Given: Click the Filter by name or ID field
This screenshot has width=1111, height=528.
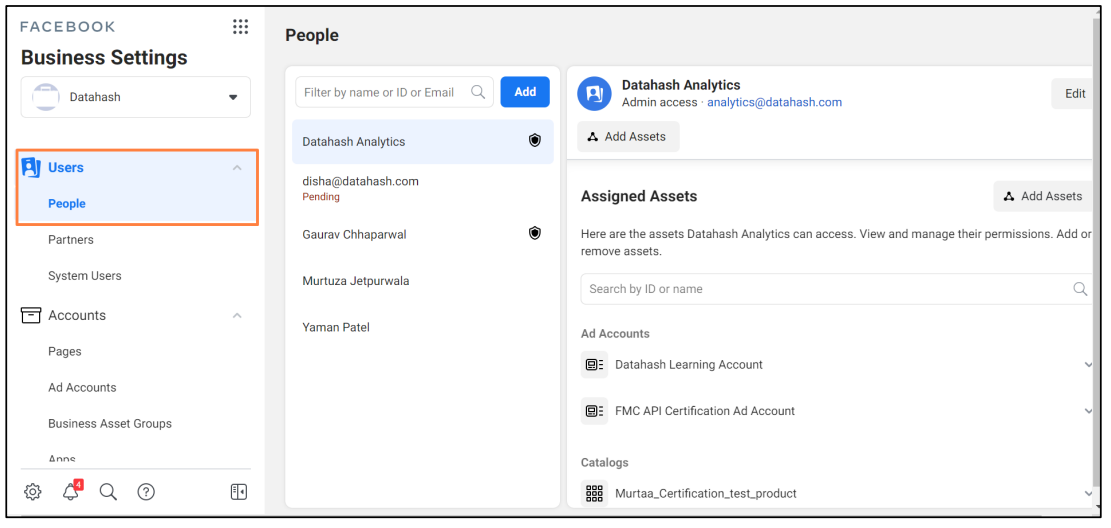Looking at the screenshot, I should click(383, 92).
